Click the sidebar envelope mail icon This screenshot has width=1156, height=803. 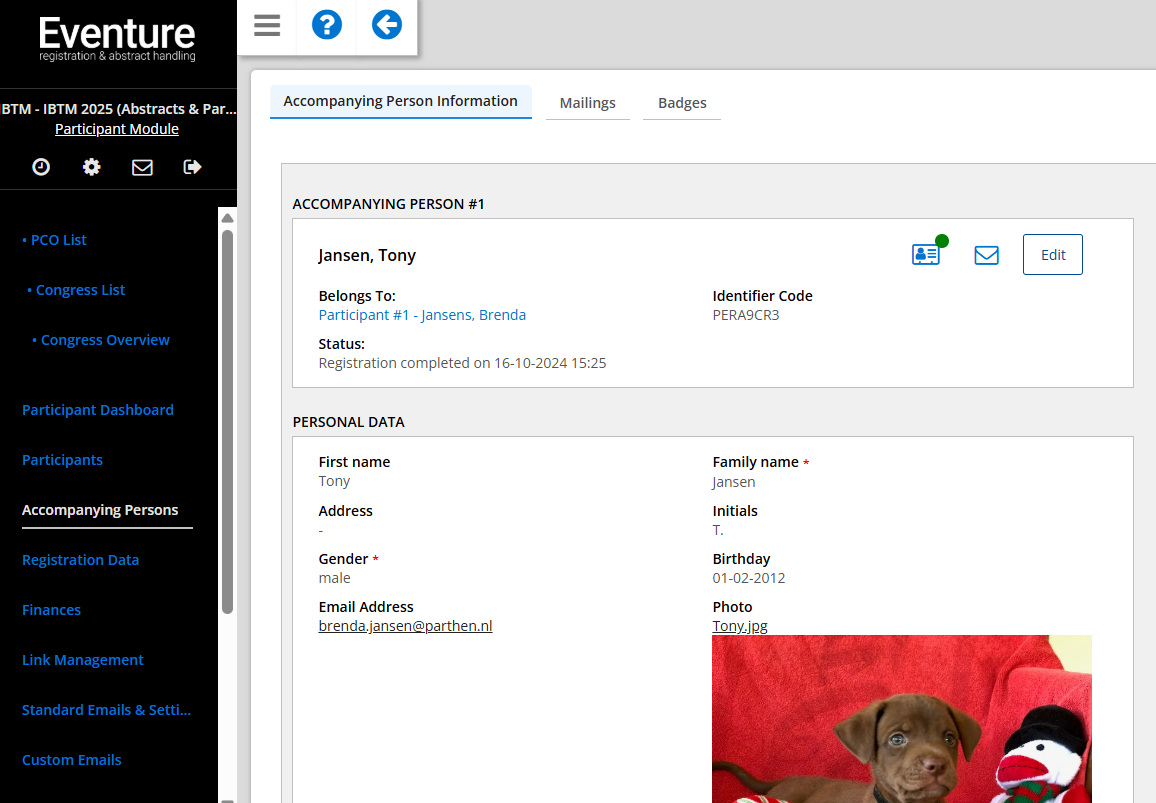142,167
